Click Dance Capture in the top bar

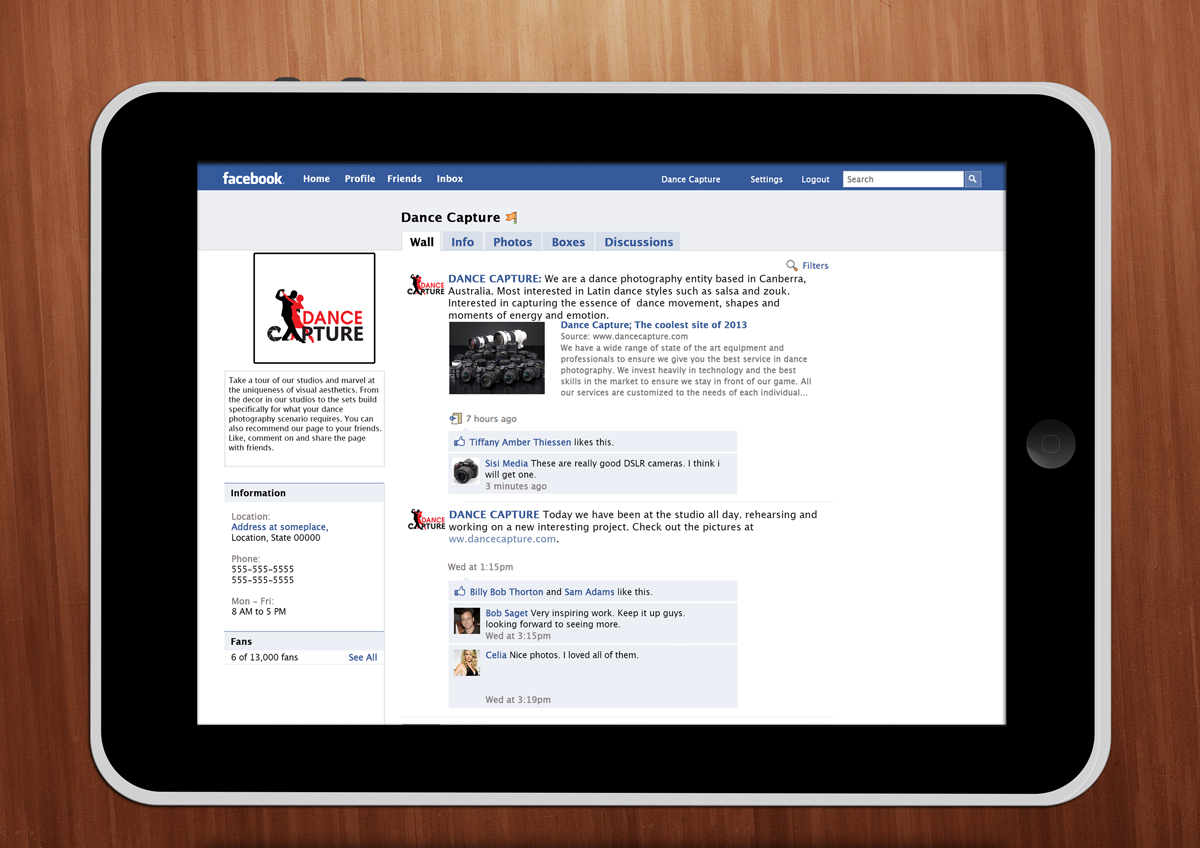tap(691, 180)
